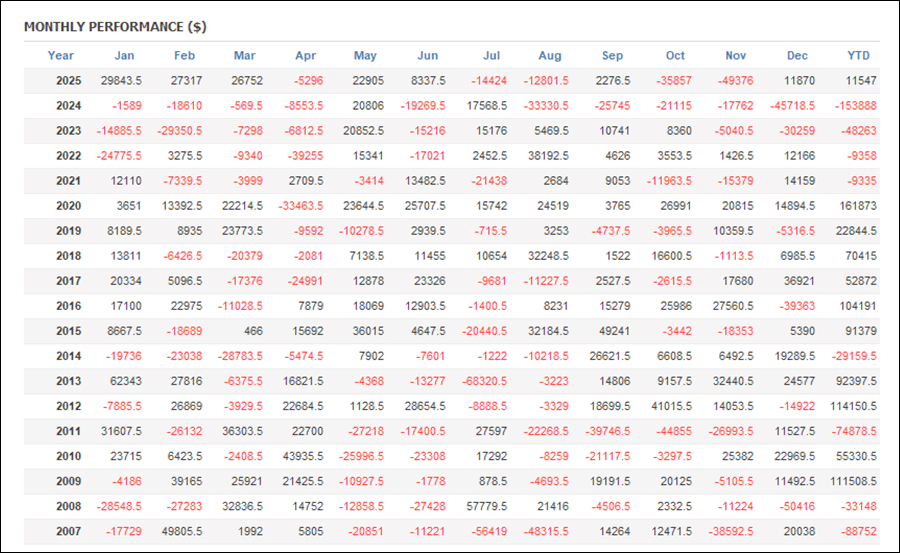The height and width of the screenshot is (553, 900).
Task: Select January 2013 value 62343
Action: click(x=122, y=381)
